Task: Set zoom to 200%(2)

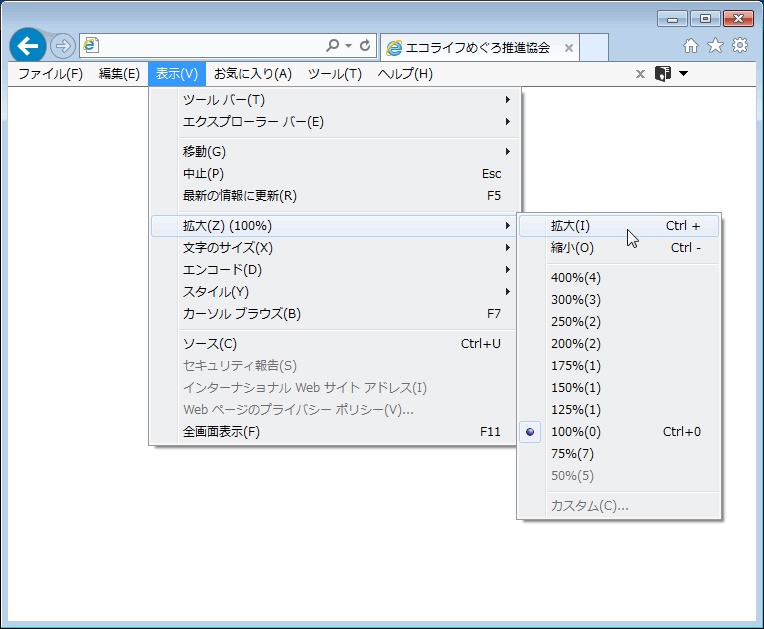Action: pos(619,344)
